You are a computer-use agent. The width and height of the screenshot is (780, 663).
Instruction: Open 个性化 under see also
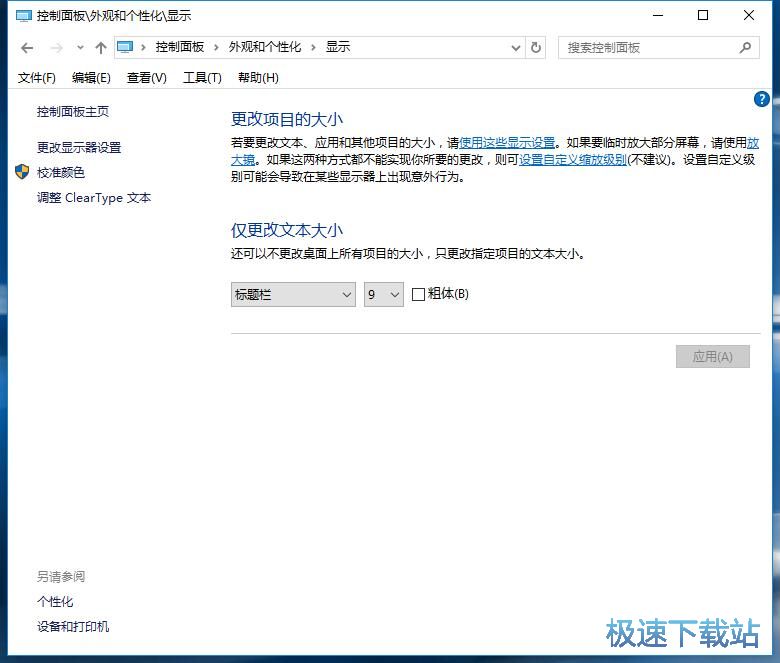[x=55, y=602]
